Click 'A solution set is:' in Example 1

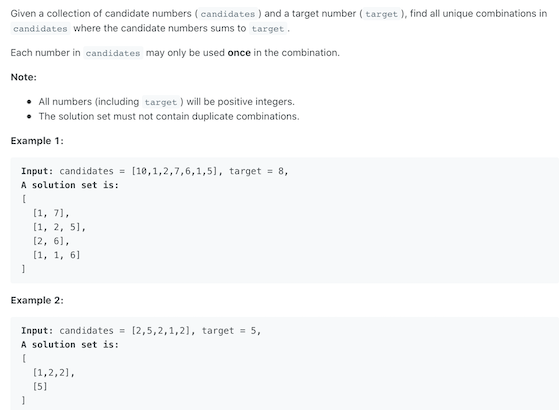[x=70, y=185]
